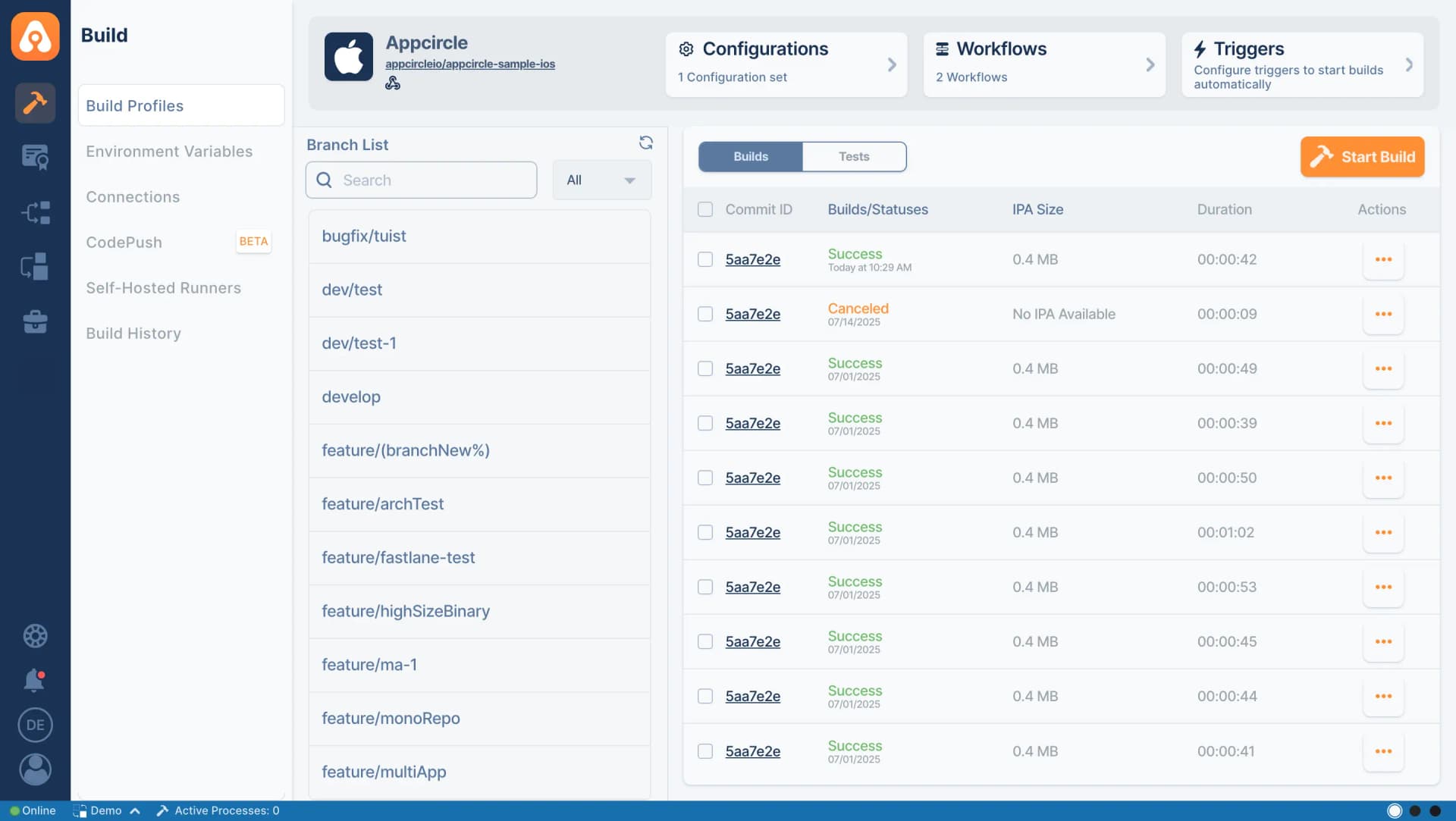This screenshot has height=821, width=1456.
Task: Click the Online status indicator
Action: tap(33, 810)
